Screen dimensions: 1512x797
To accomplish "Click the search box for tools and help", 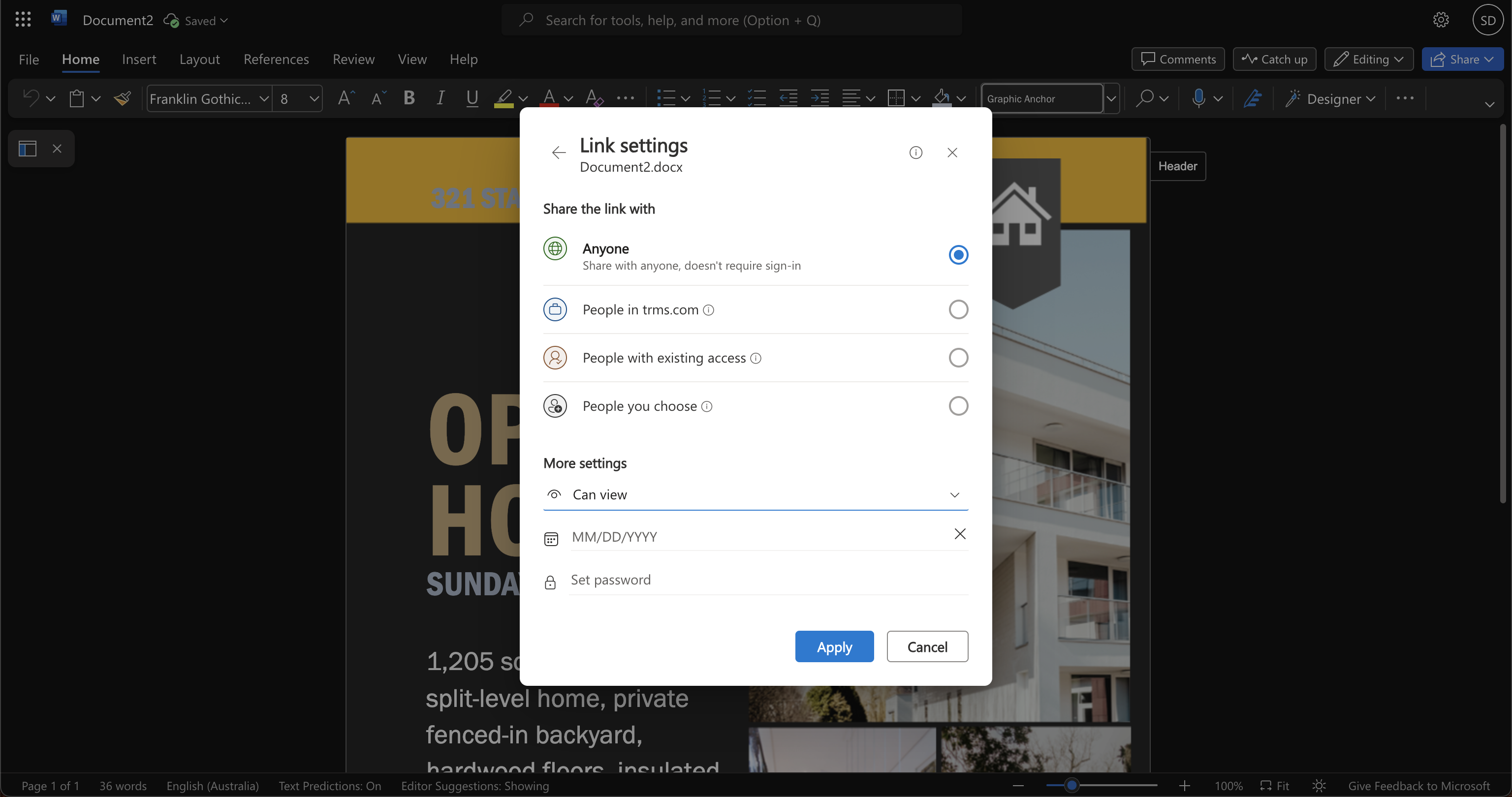I will [731, 20].
